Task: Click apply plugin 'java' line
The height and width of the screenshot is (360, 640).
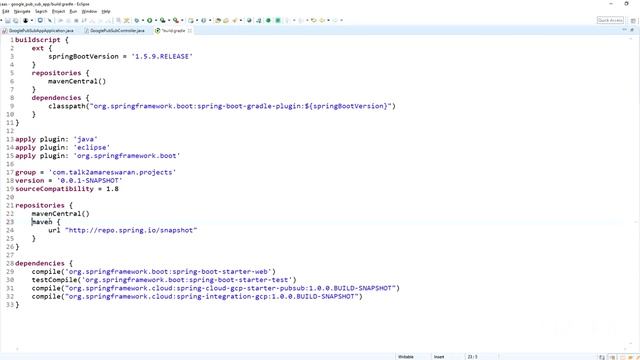Action: point(56,139)
